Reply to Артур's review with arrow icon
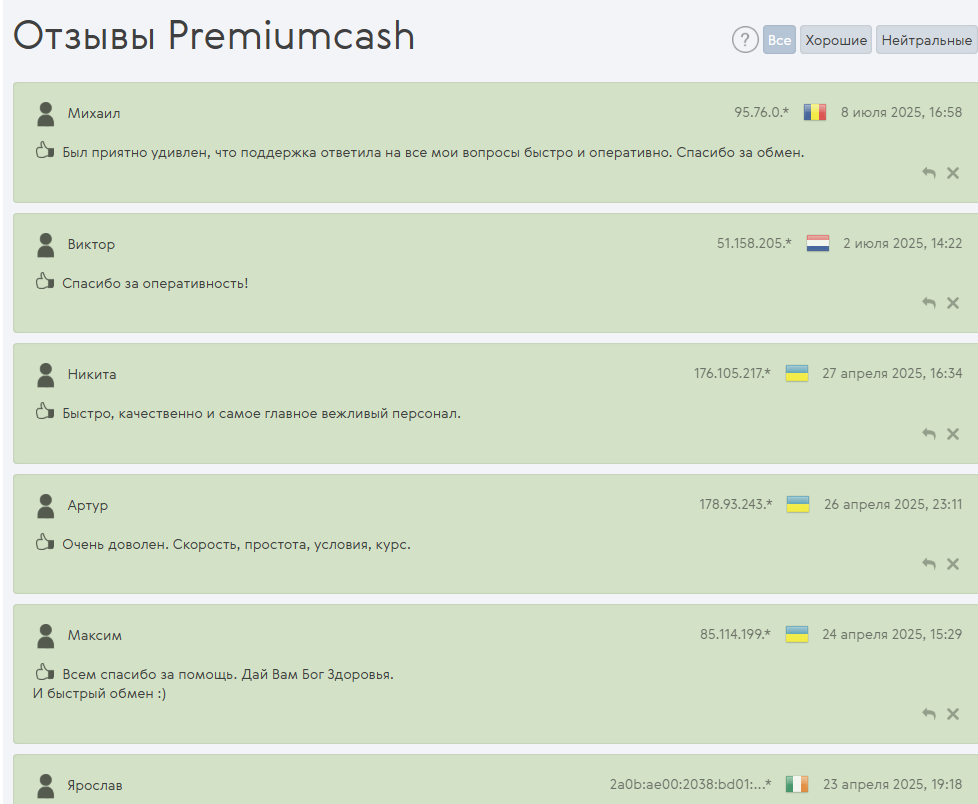 point(929,564)
